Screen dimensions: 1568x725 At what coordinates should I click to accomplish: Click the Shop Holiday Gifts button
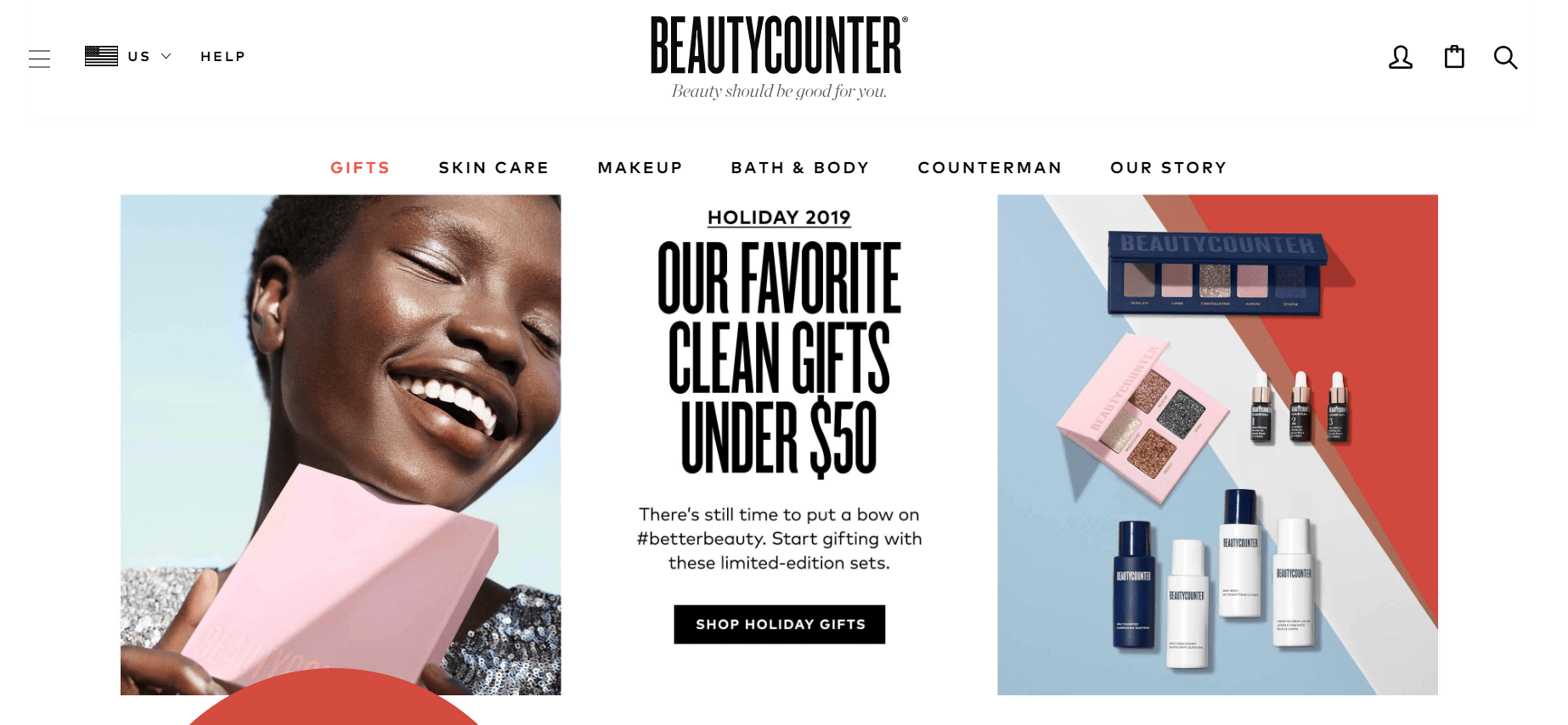coord(780,624)
